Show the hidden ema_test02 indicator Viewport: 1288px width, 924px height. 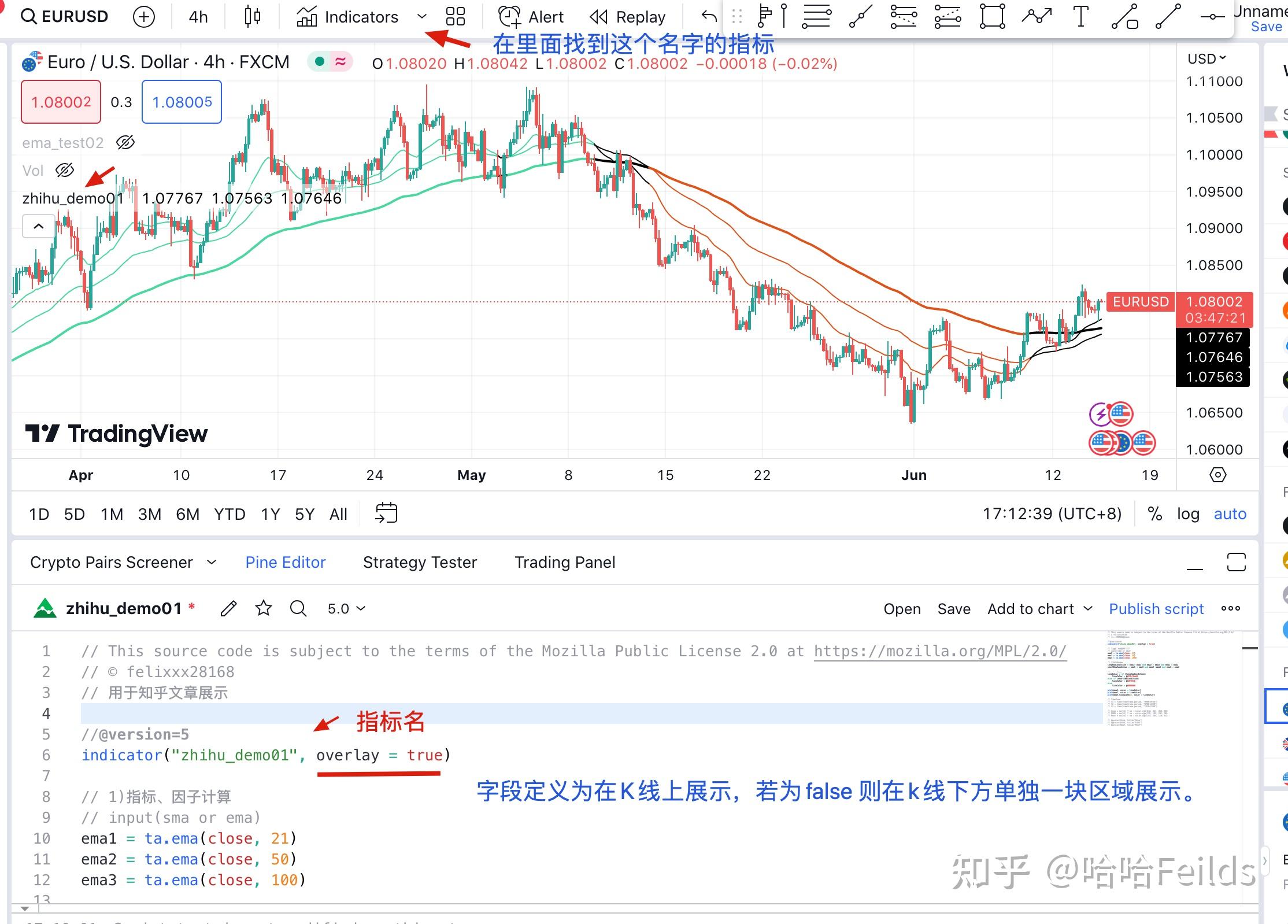[125, 142]
